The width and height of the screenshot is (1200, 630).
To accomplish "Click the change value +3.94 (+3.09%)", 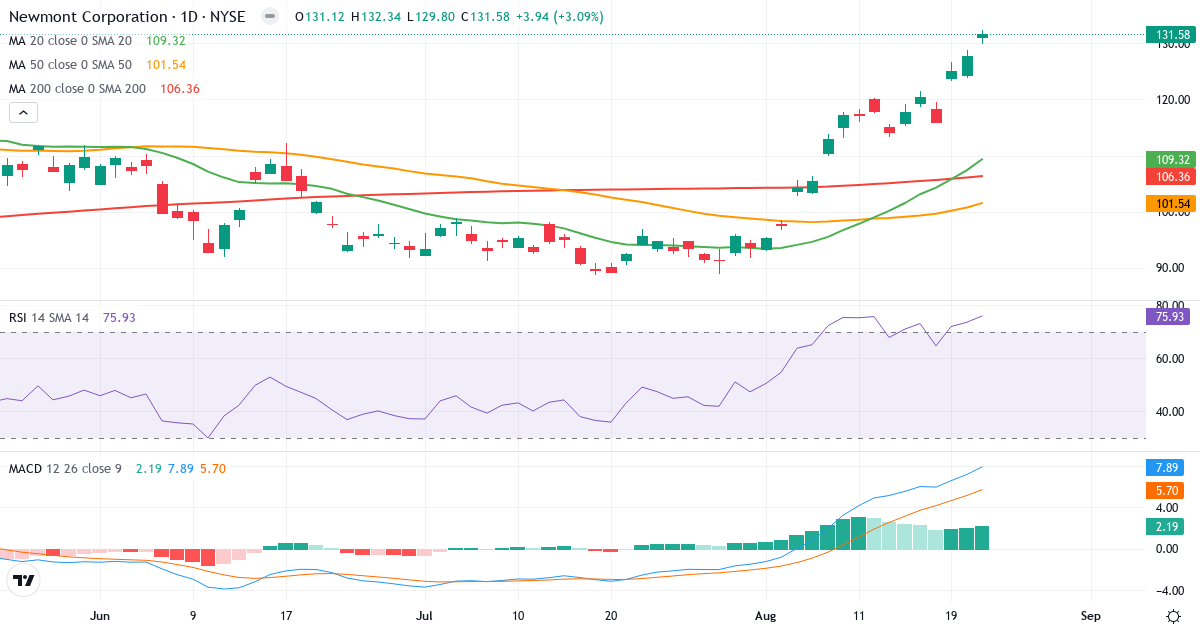I will (x=560, y=17).
